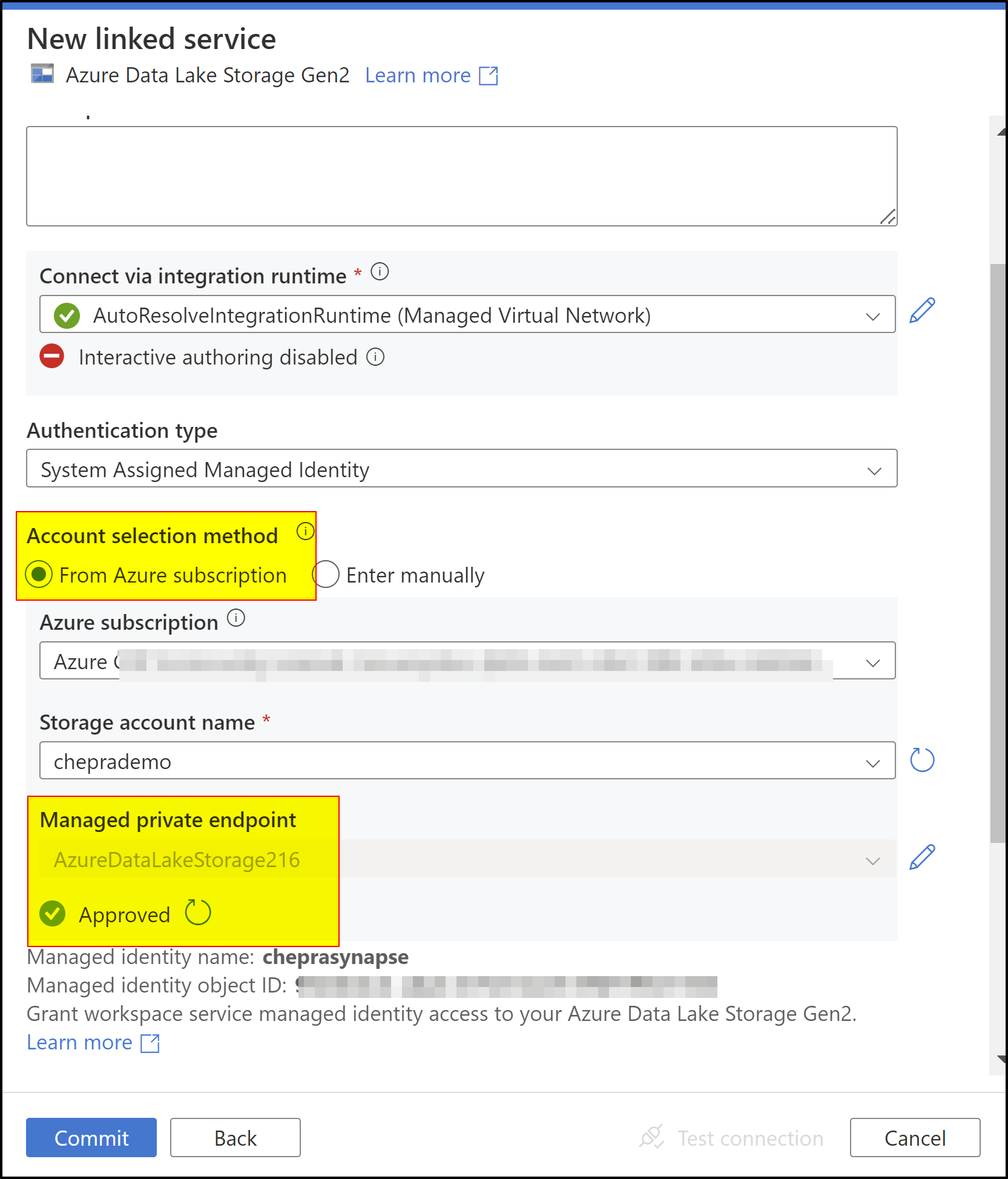Image resolution: width=1008 pixels, height=1179 pixels.
Task: Refresh the storage account name list
Action: coord(922,759)
